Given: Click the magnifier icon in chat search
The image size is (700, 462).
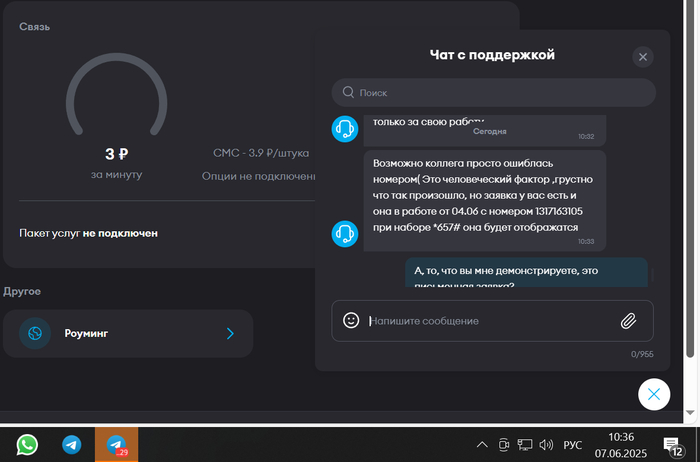Looking at the screenshot, I should click(348, 92).
